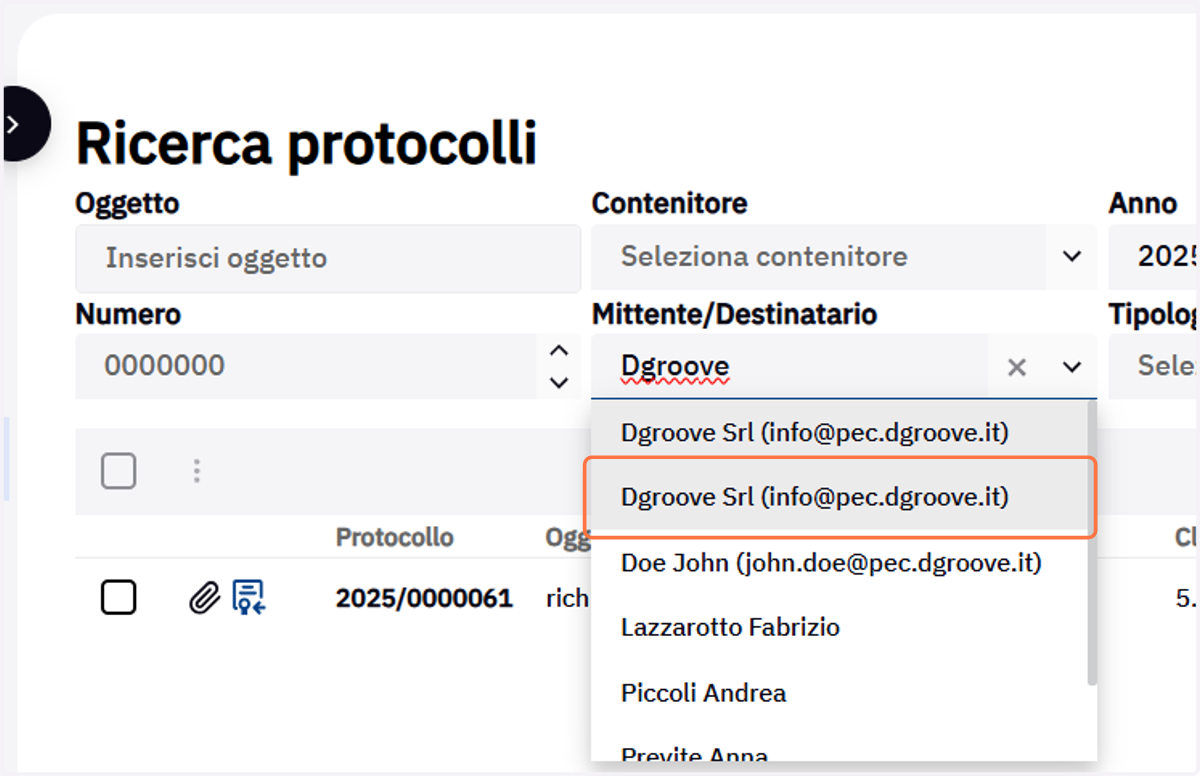The height and width of the screenshot is (776, 1200).
Task: Focus the Oggetto input field
Action: (x=328, y=258)
